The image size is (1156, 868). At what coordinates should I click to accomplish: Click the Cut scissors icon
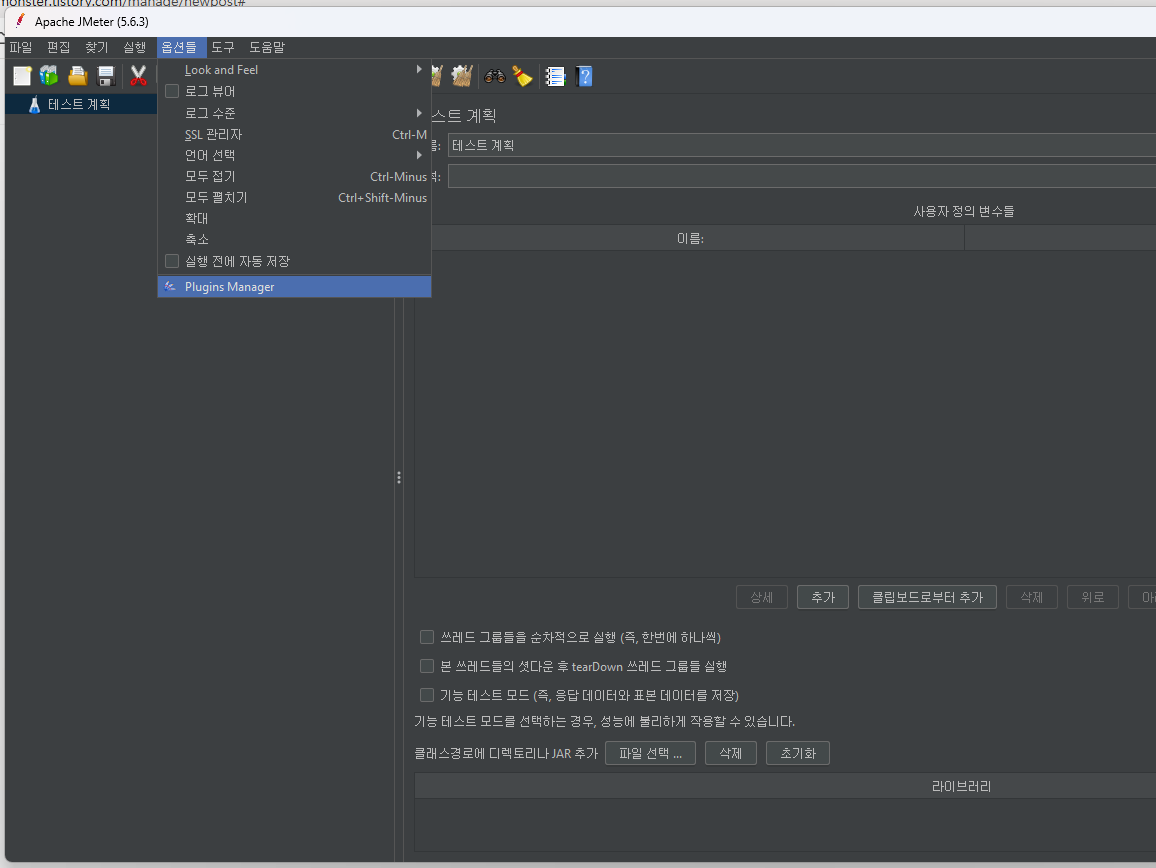click(138, 76)
